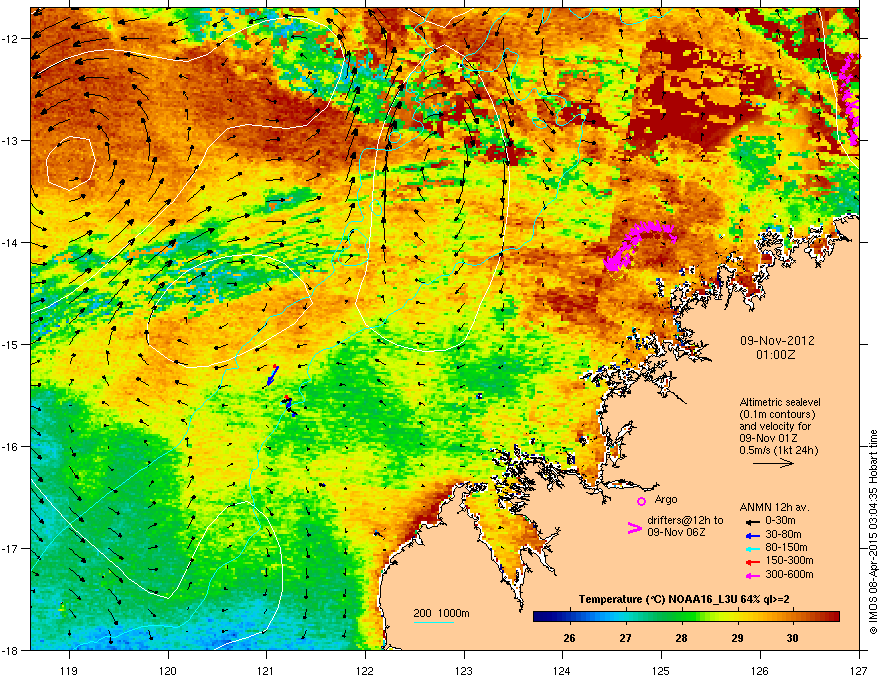The image size is (880, 680).
Task: Click the 300-600m depth label
Action: [789, 575]
